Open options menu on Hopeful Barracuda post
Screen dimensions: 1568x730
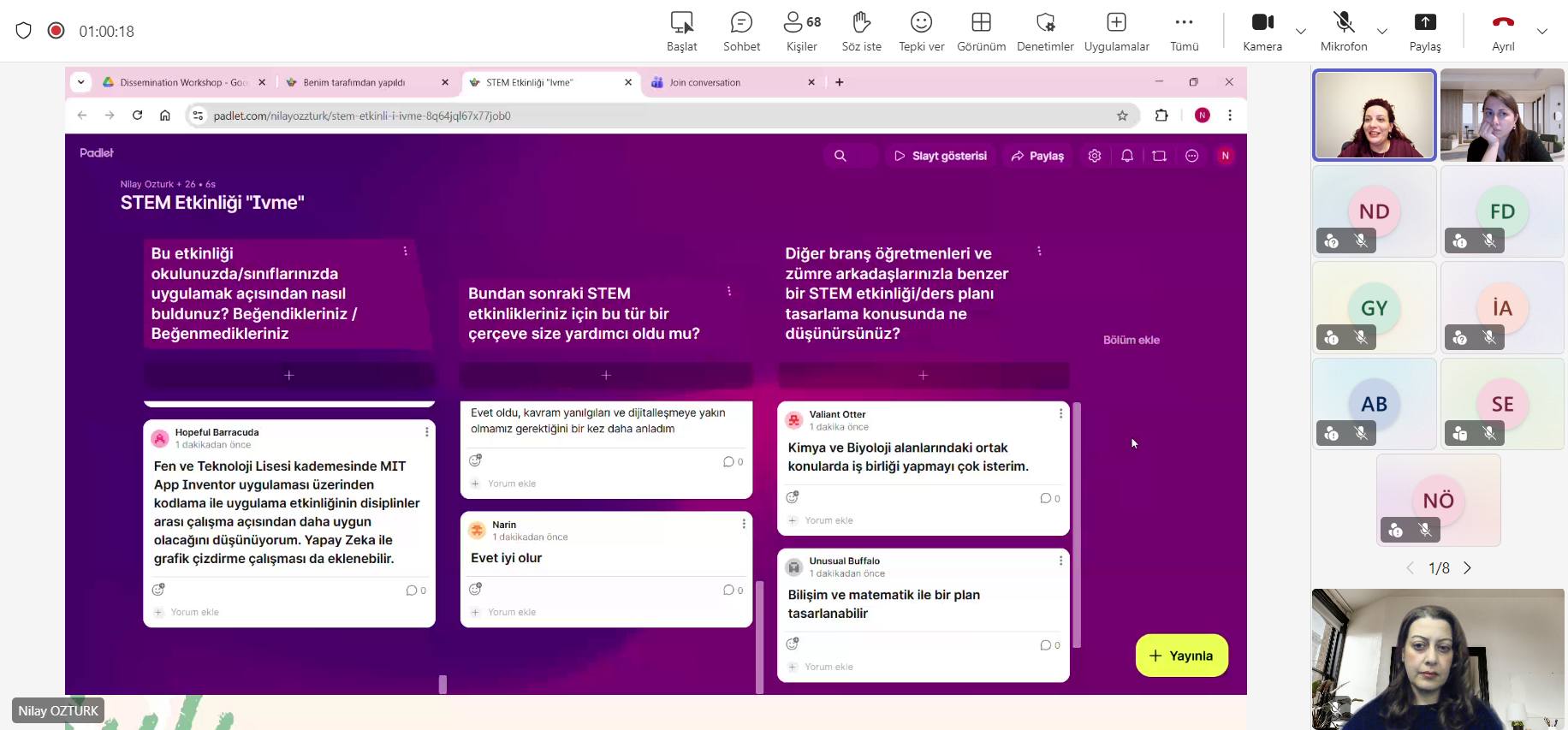tap(426, 432)
